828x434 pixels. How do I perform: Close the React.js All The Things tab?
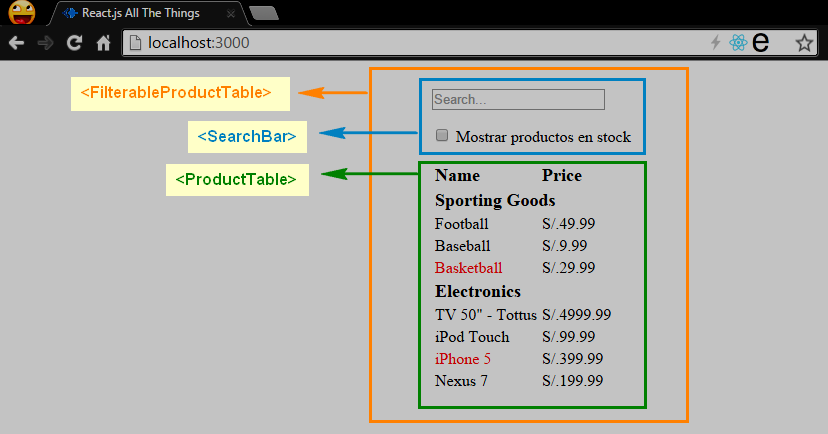tap(231, 14)
